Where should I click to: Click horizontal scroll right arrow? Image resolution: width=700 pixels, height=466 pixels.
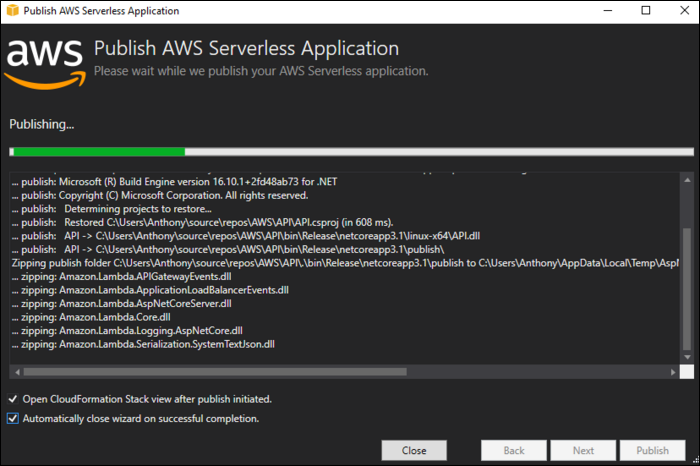coord(673,372)
